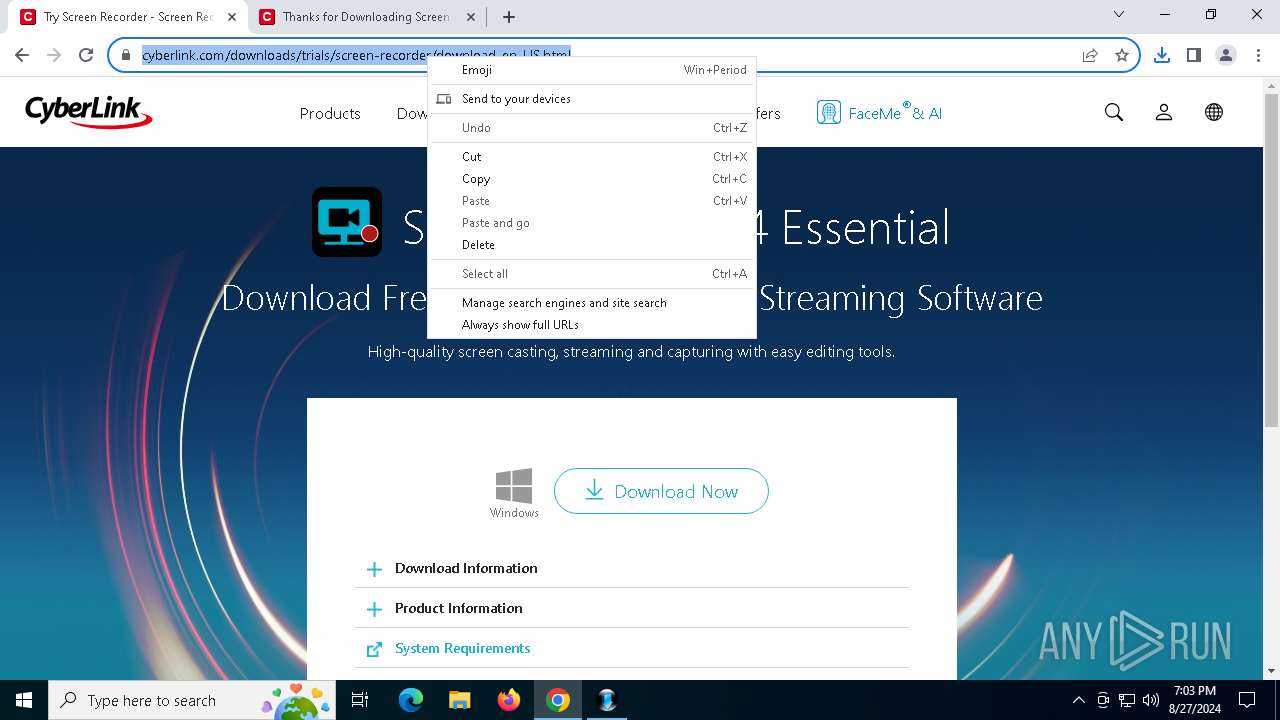Close the Try Screen Recorder tab
This screenshot has height=720, width=1280.
232,17
